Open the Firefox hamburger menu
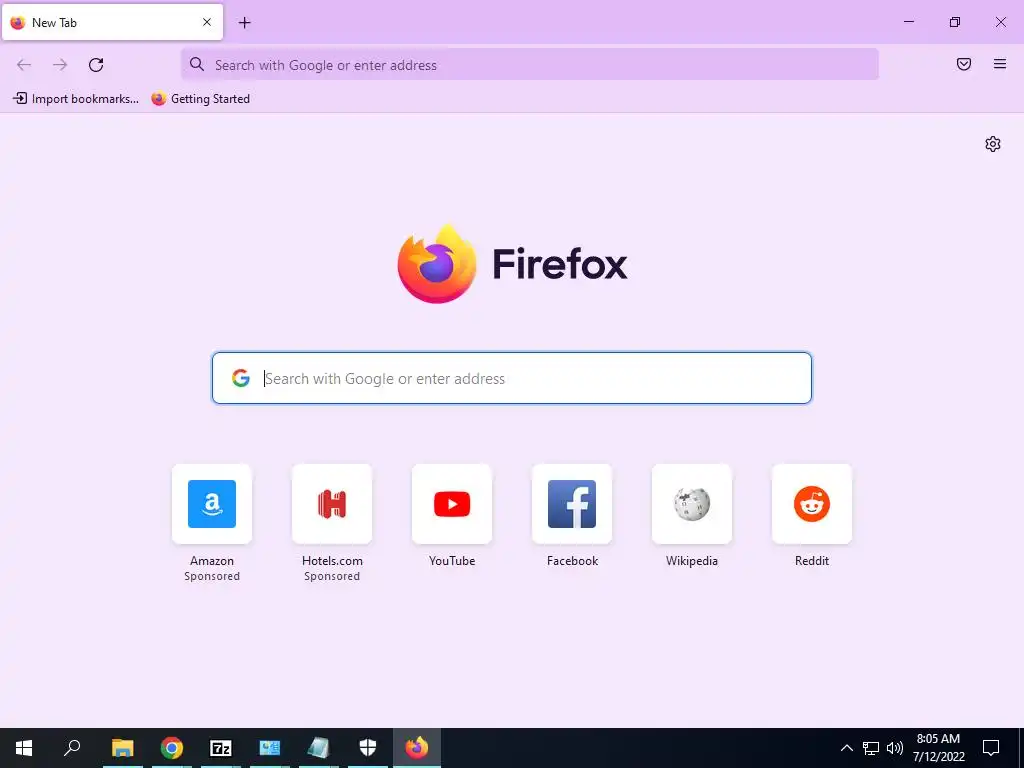 point(1000,64)
